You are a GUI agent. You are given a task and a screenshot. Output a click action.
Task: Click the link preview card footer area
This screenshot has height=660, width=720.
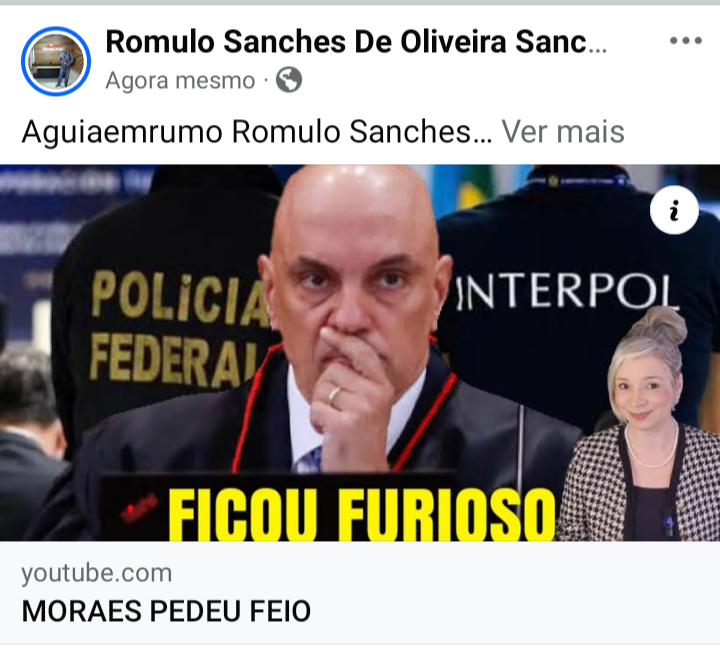coord(360,592)
